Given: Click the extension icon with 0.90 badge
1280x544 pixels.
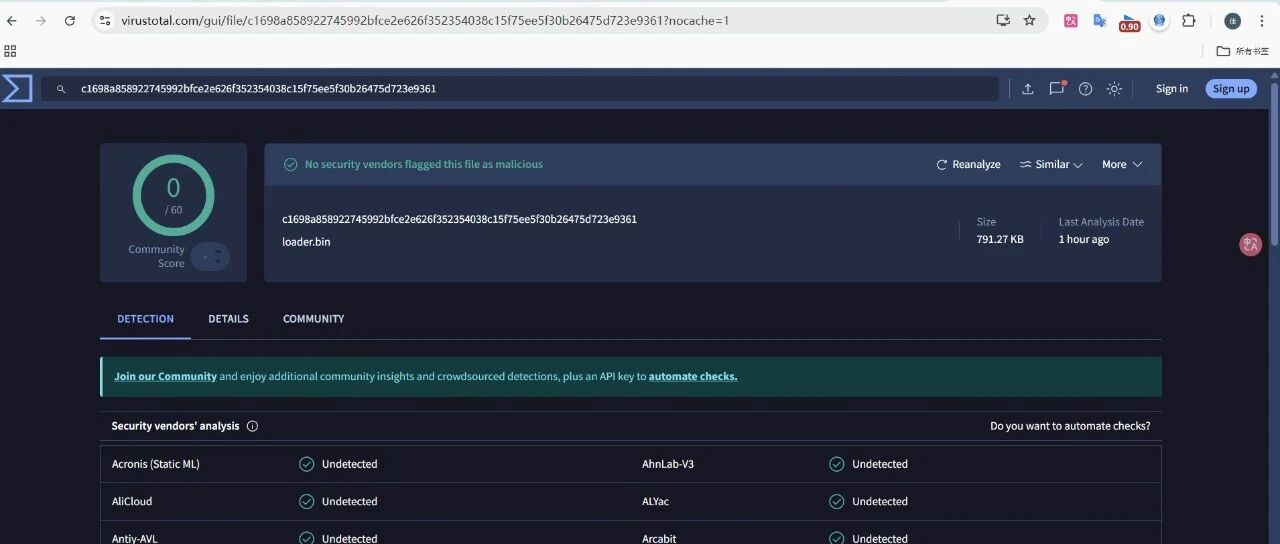Looking at the screenshot, I should [1129, 22].
